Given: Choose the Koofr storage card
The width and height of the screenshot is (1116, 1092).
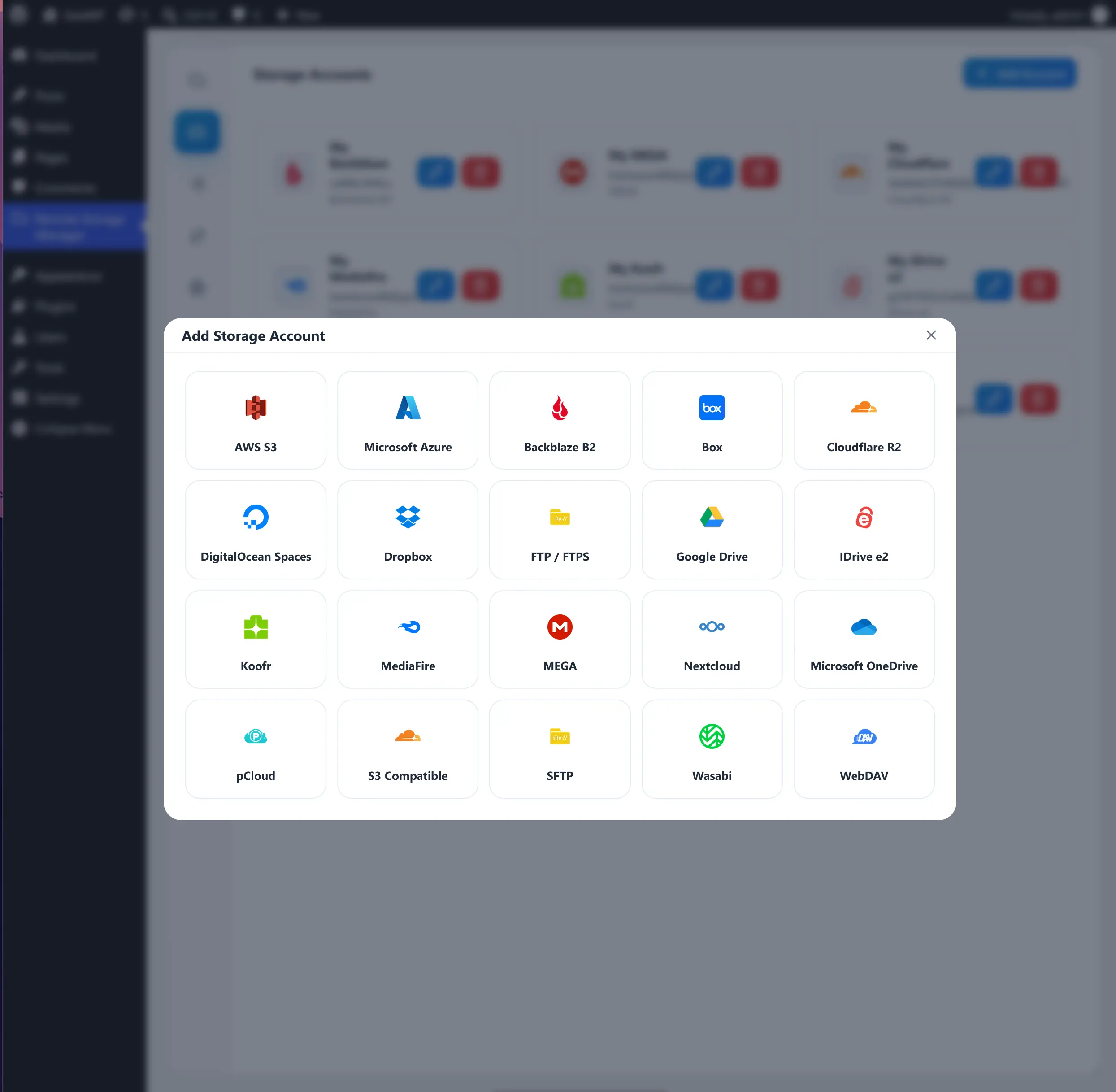Looking at the screenshot, I should coord(256,640).
